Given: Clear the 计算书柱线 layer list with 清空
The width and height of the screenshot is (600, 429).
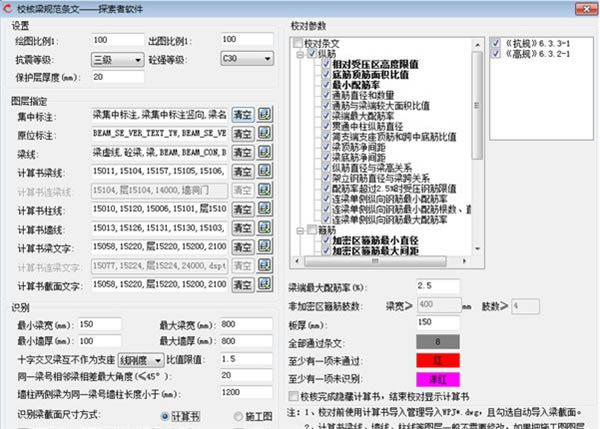Looking at the screenshot, I should (x=243, y=209).
